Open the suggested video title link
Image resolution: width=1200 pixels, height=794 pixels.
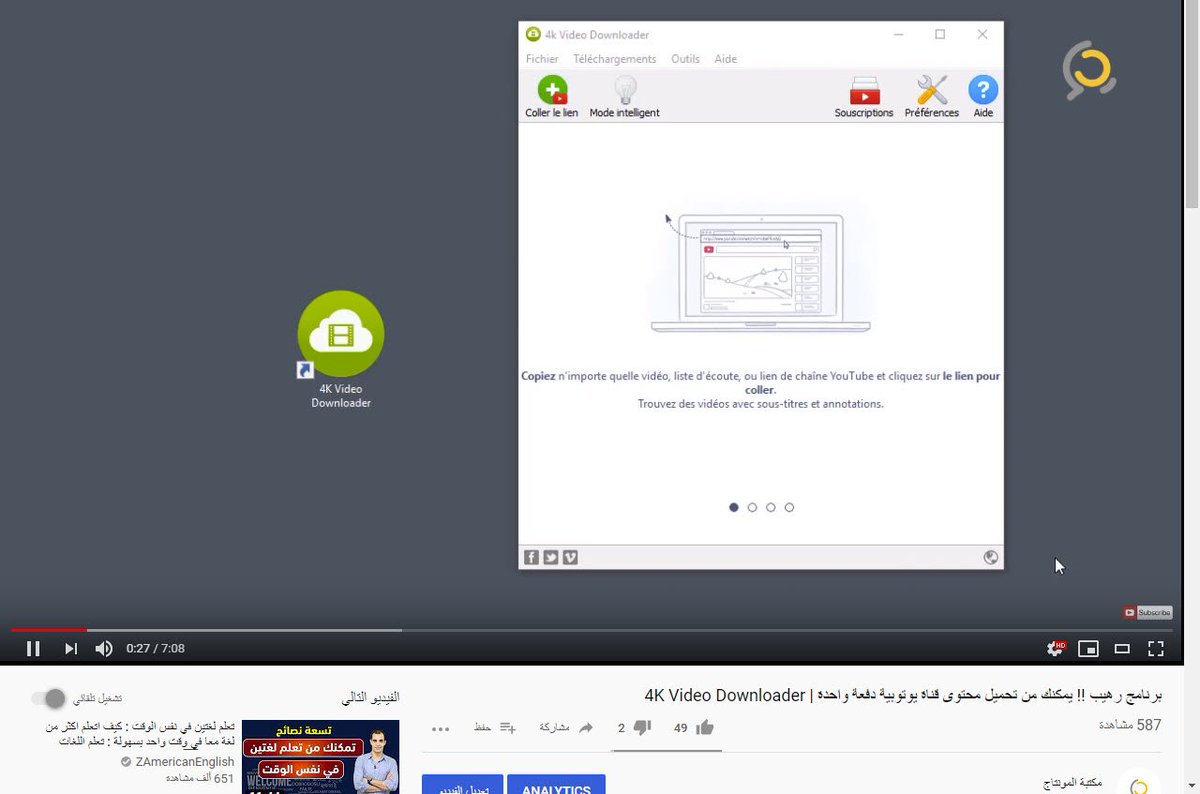[x=141, y=734]
